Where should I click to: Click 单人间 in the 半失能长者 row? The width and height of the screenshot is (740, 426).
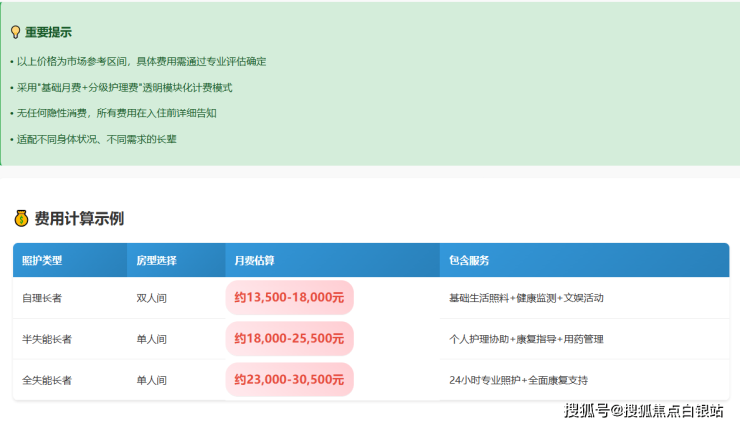152,339
